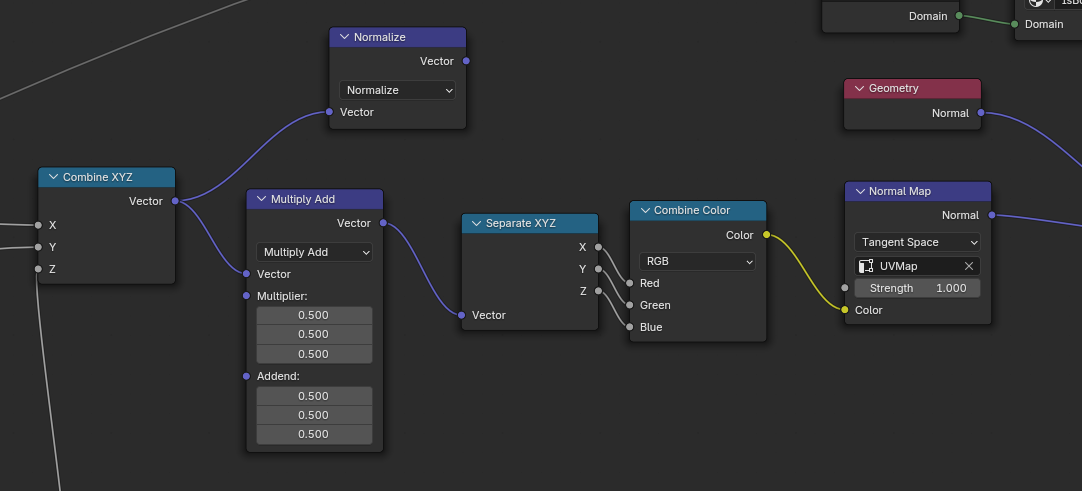Open the Normalize operation dropdown
This screenshot has height=491, width=1082.
(397, 90)
